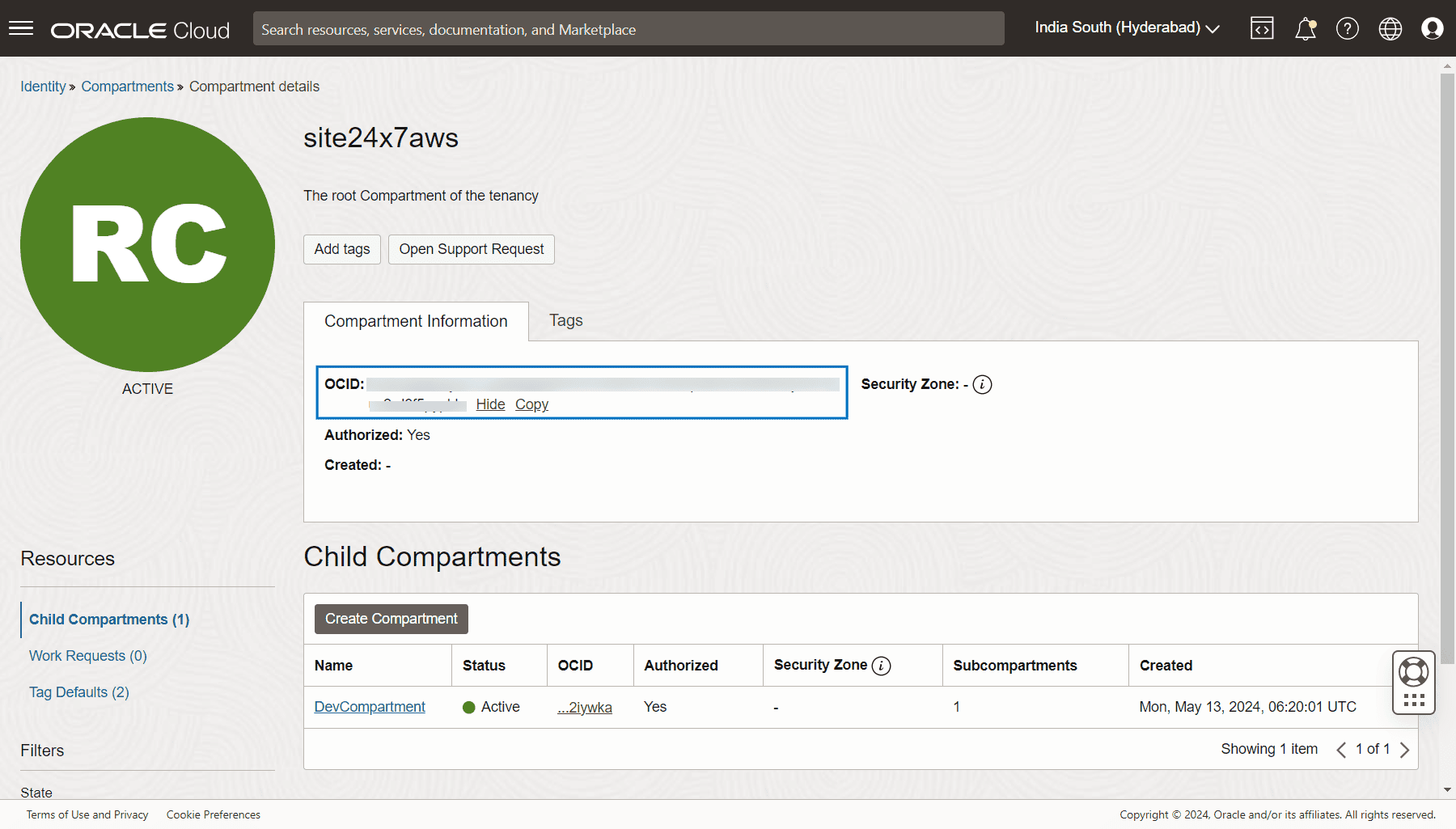Open the user profile avatar menu
Screen dimensions: 1456x829
pyautogui.click(x=1432, y=29)
